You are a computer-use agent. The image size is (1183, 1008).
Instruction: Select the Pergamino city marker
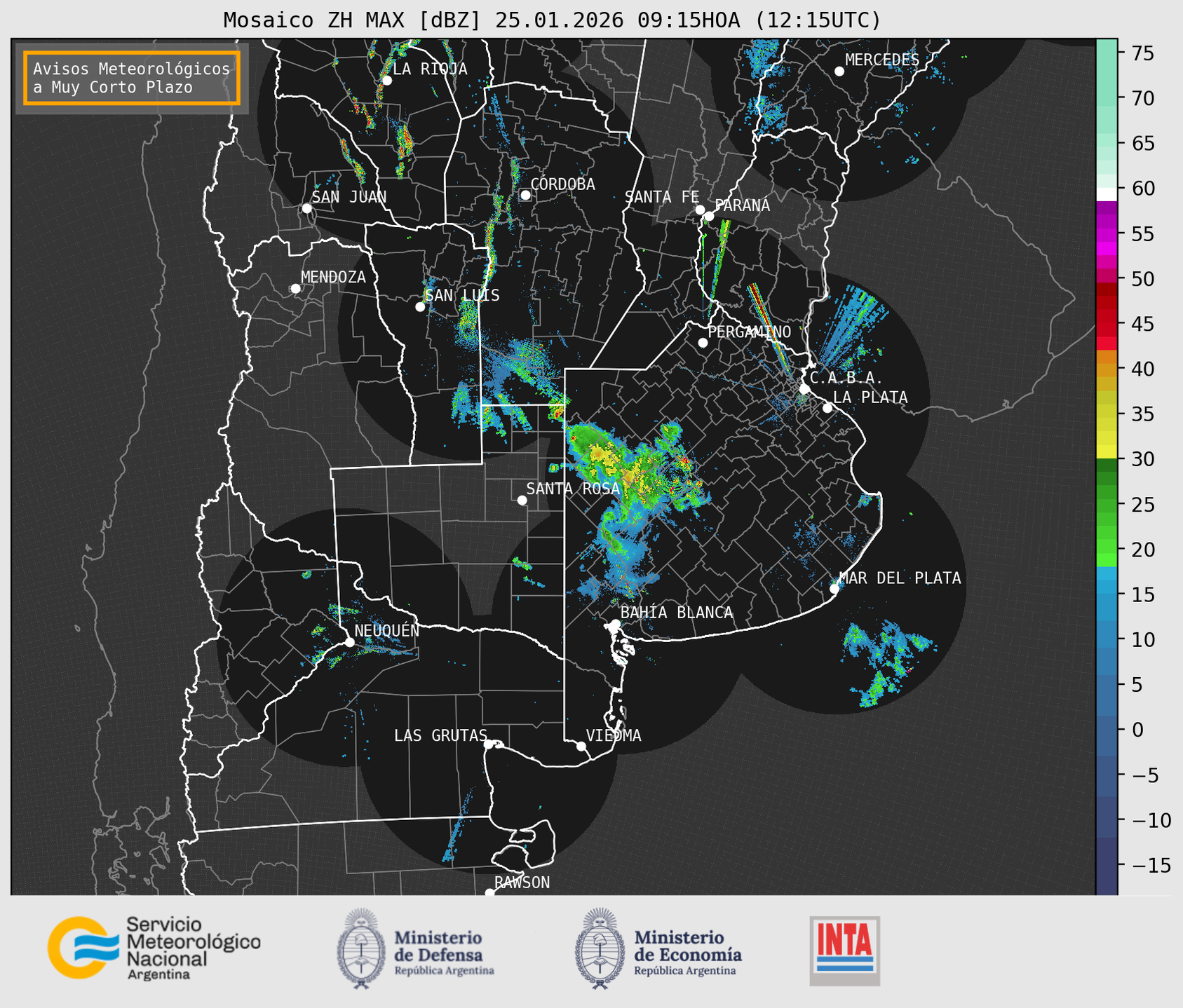click(x=703, y=343)
